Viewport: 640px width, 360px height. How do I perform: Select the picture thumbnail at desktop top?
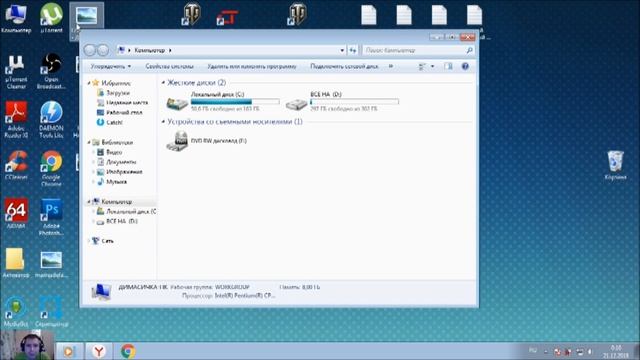click(86, 17)
